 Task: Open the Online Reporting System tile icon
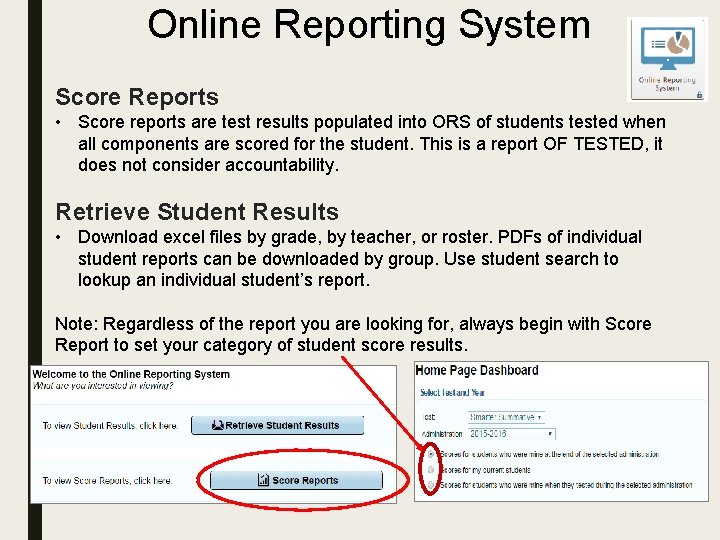coord(667,59)
